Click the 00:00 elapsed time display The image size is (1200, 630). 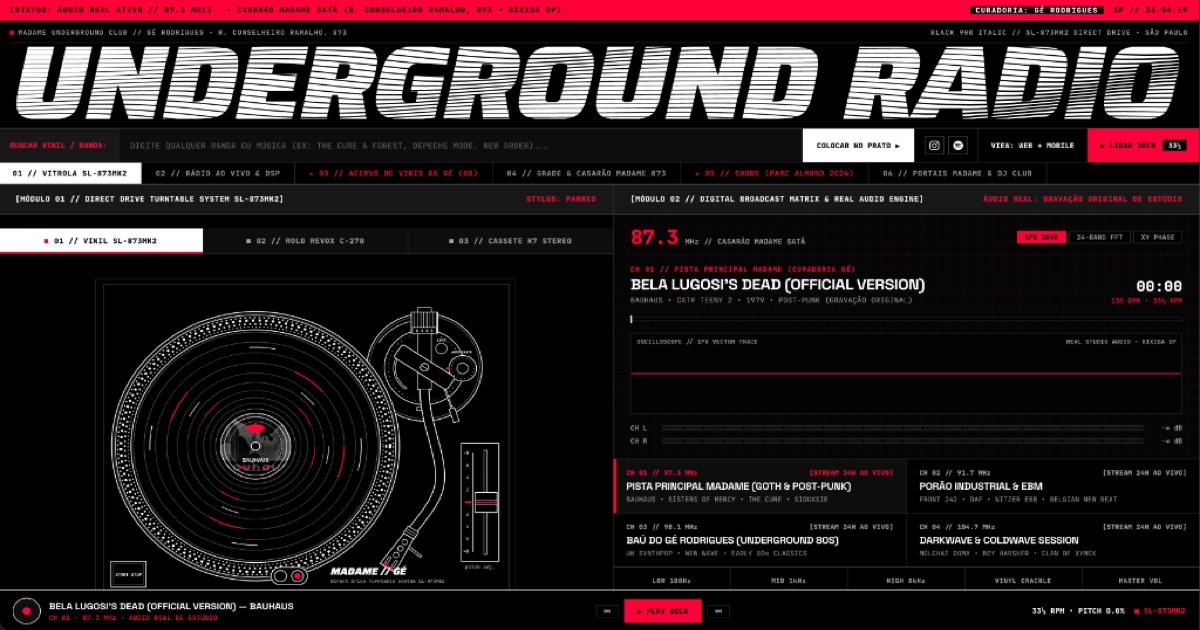pos(1159,286)
